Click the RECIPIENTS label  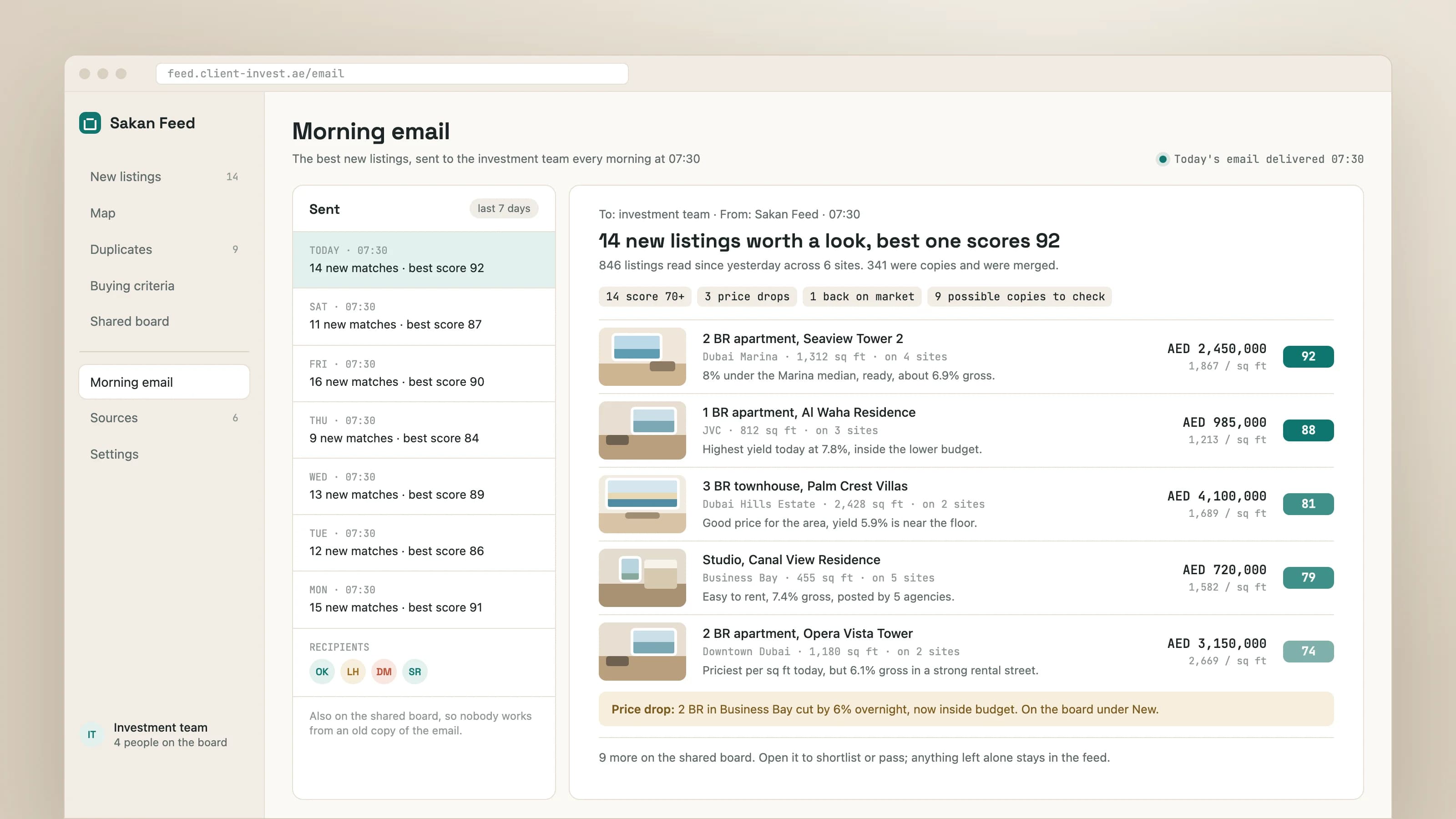339,647
